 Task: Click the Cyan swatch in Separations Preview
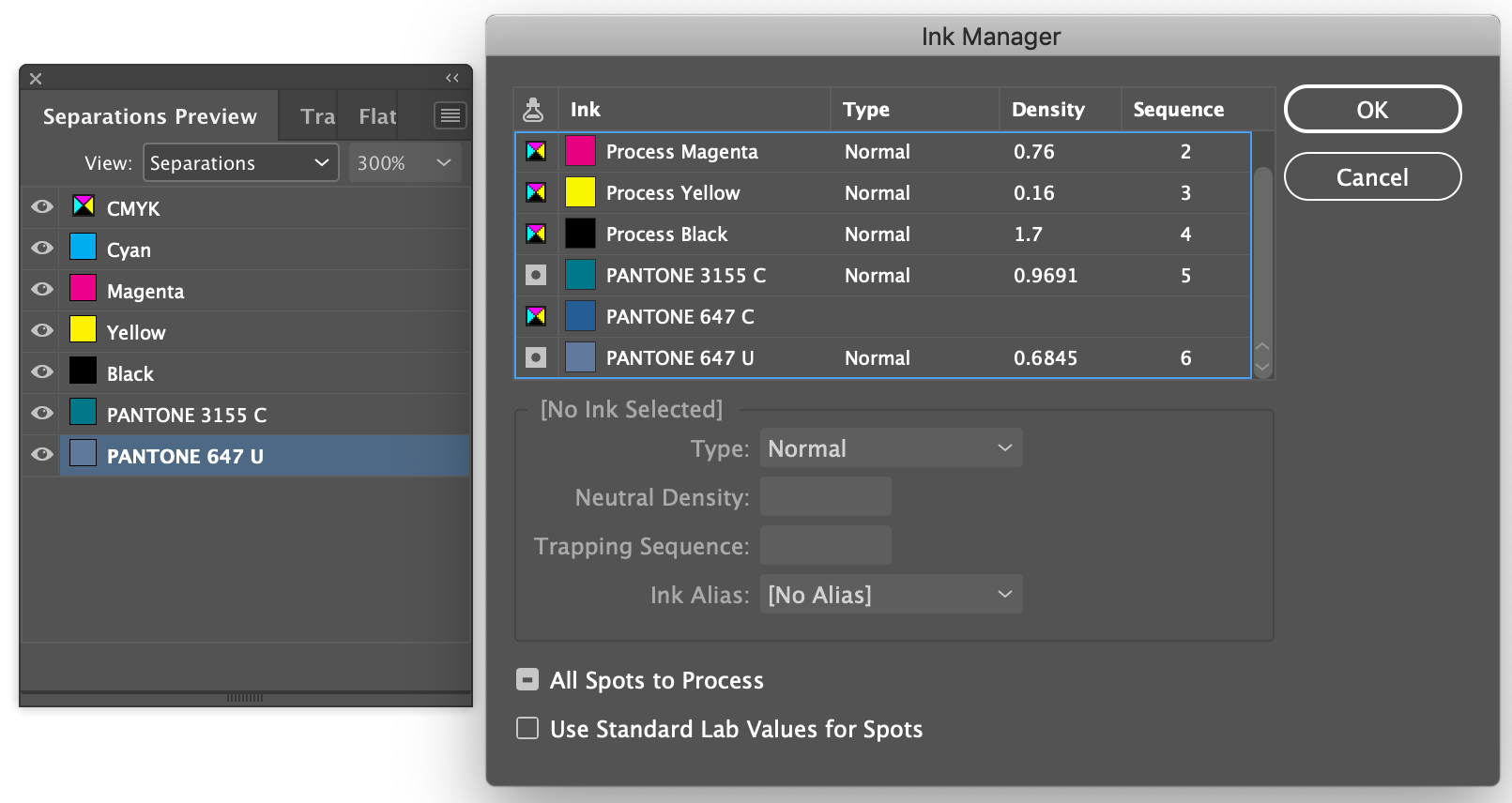(x=84, y=247)
